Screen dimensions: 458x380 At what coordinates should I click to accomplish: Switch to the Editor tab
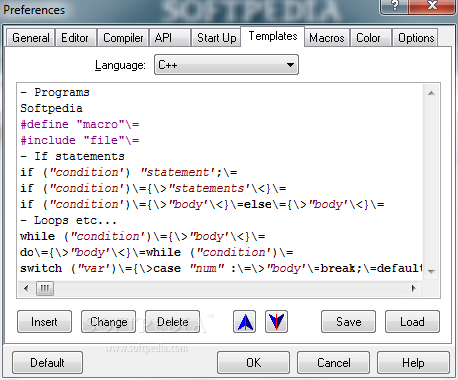coord(75,38)
